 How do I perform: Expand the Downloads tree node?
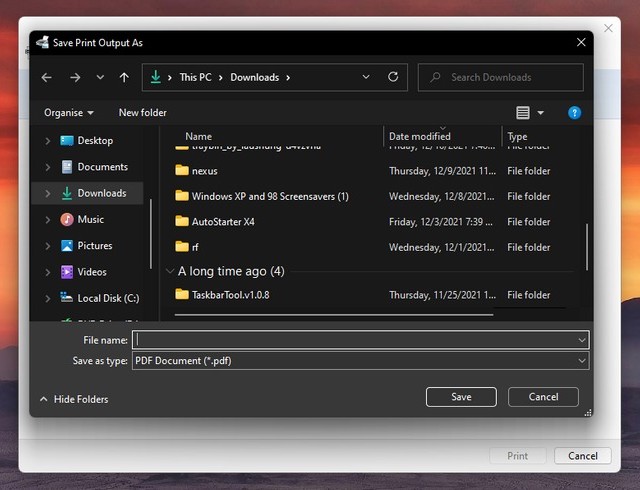click(48, 193)
